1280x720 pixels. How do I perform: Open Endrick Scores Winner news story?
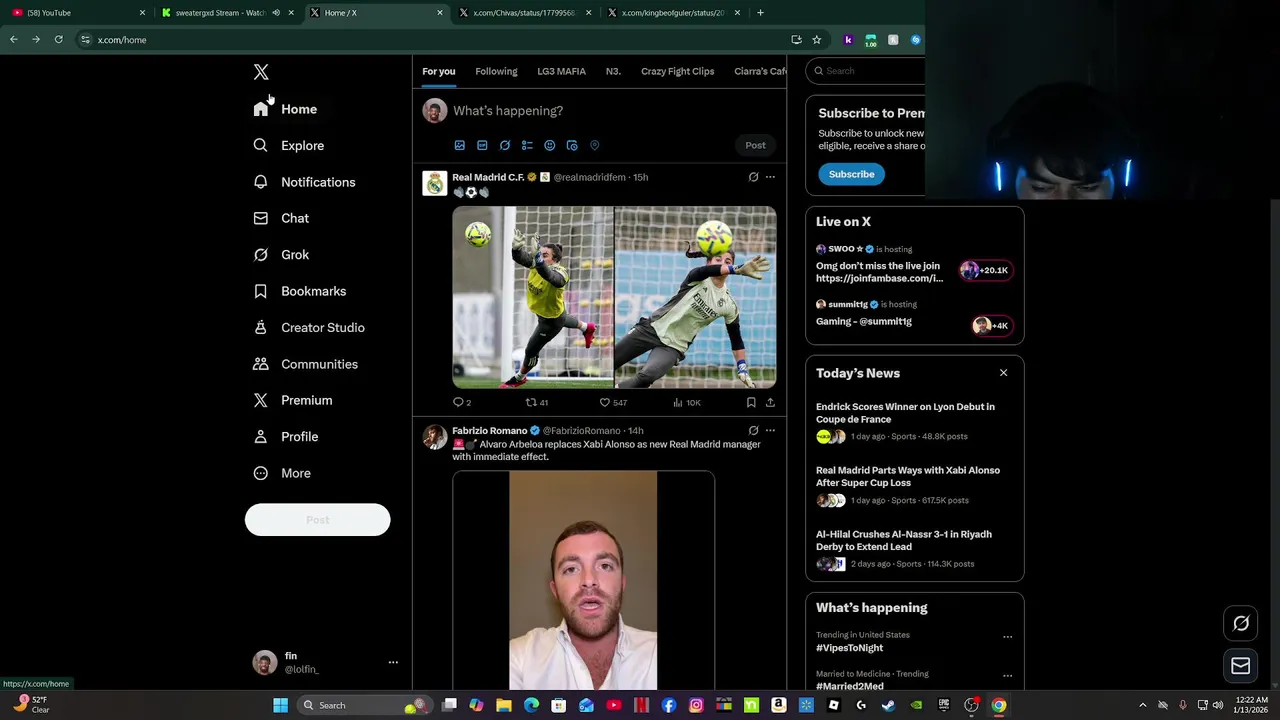tap(914, 422)
